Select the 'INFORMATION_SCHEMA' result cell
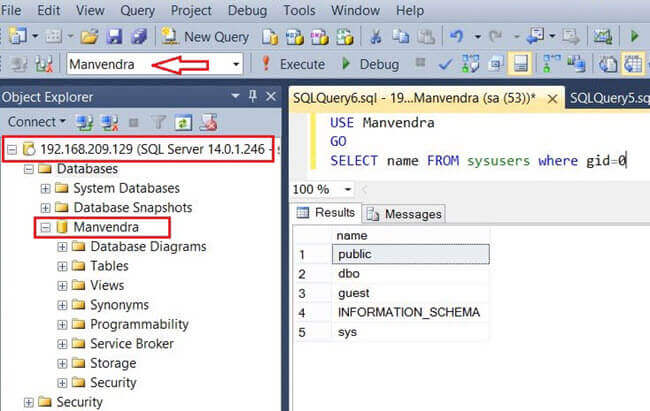Screen dimensions: 650x411 (x=410, y=312)
